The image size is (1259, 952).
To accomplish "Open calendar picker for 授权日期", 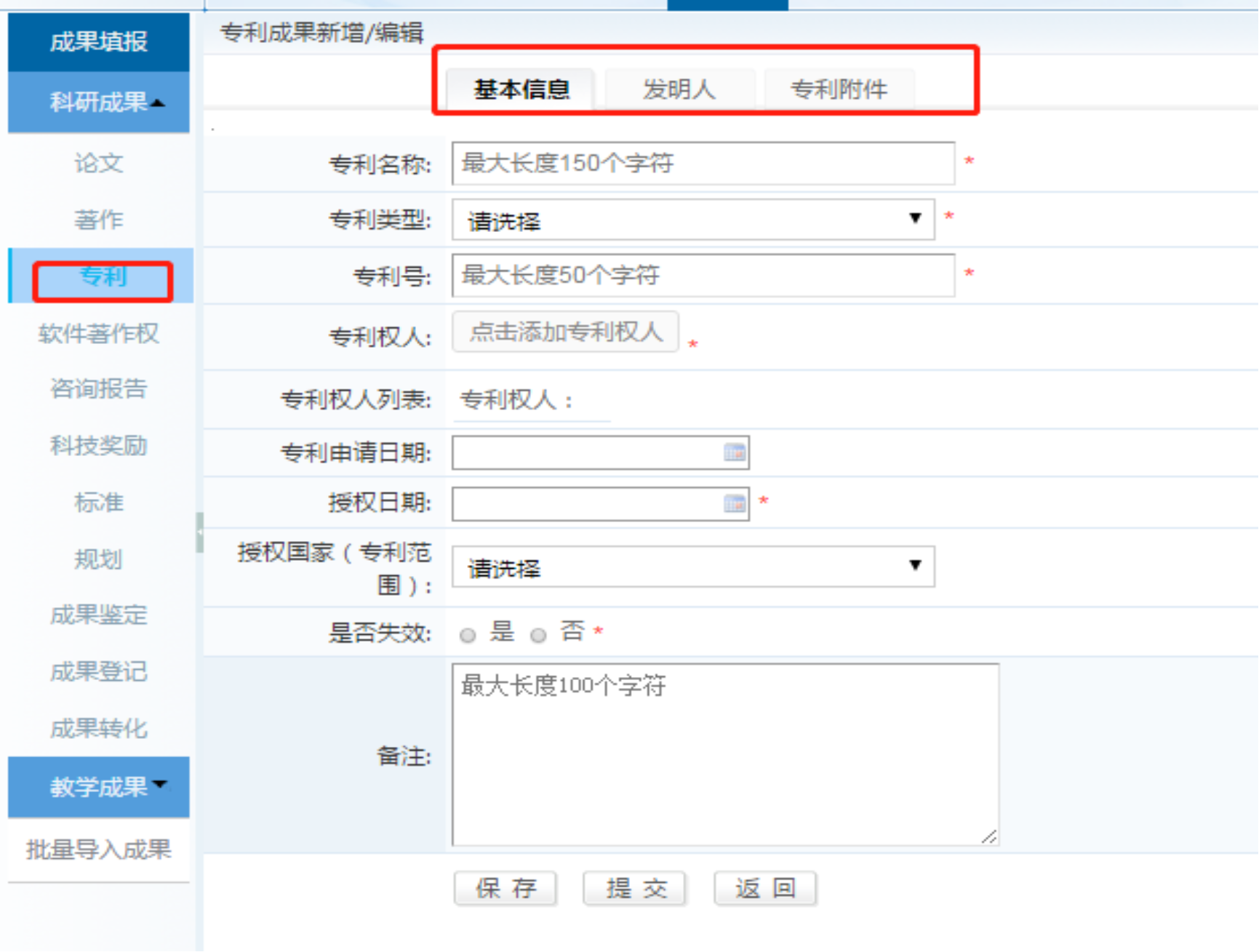I will [735, 503].
